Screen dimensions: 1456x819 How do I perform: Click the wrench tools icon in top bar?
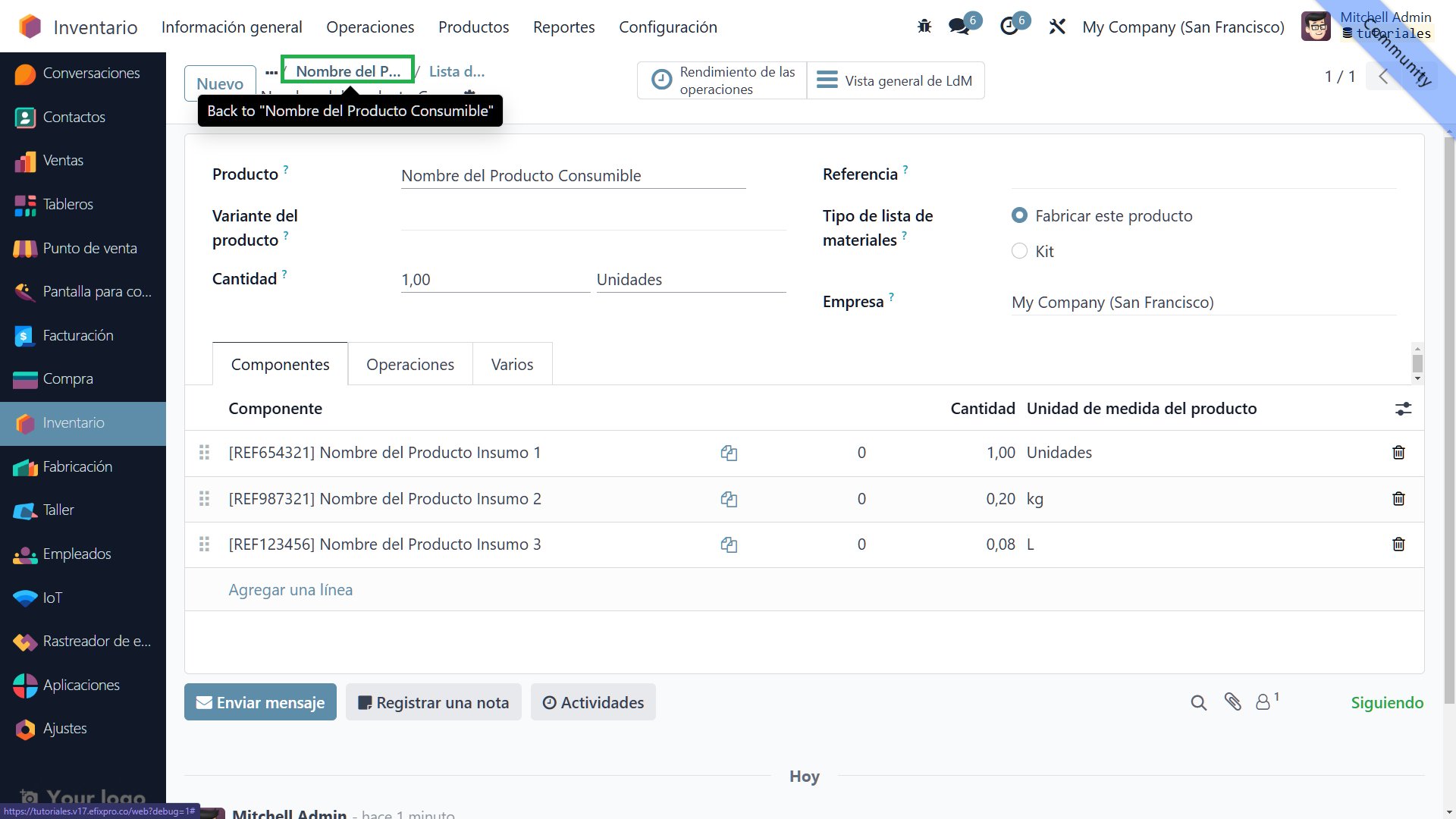pos(1057,27)
